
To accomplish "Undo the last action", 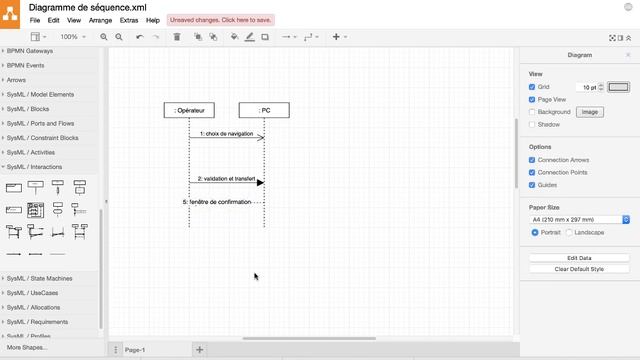I will [140, 37].
